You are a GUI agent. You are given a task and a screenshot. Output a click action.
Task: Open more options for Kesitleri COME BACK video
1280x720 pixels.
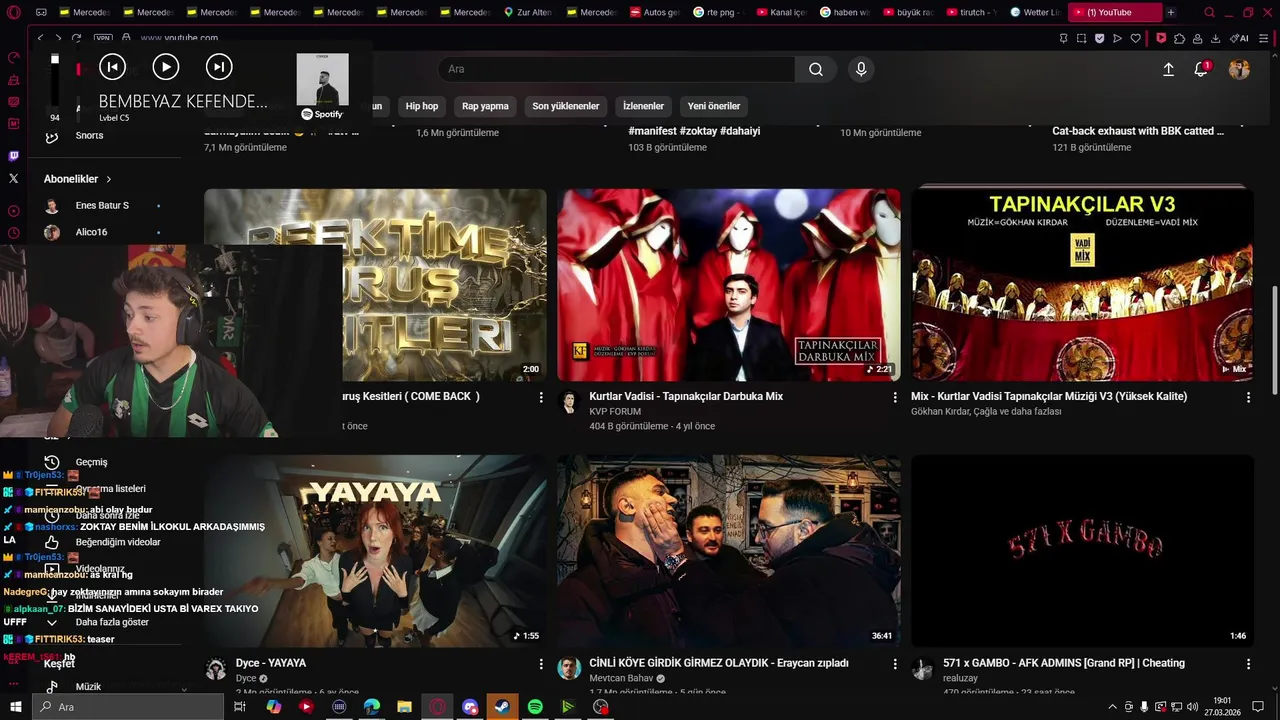(x=541, y=397)
